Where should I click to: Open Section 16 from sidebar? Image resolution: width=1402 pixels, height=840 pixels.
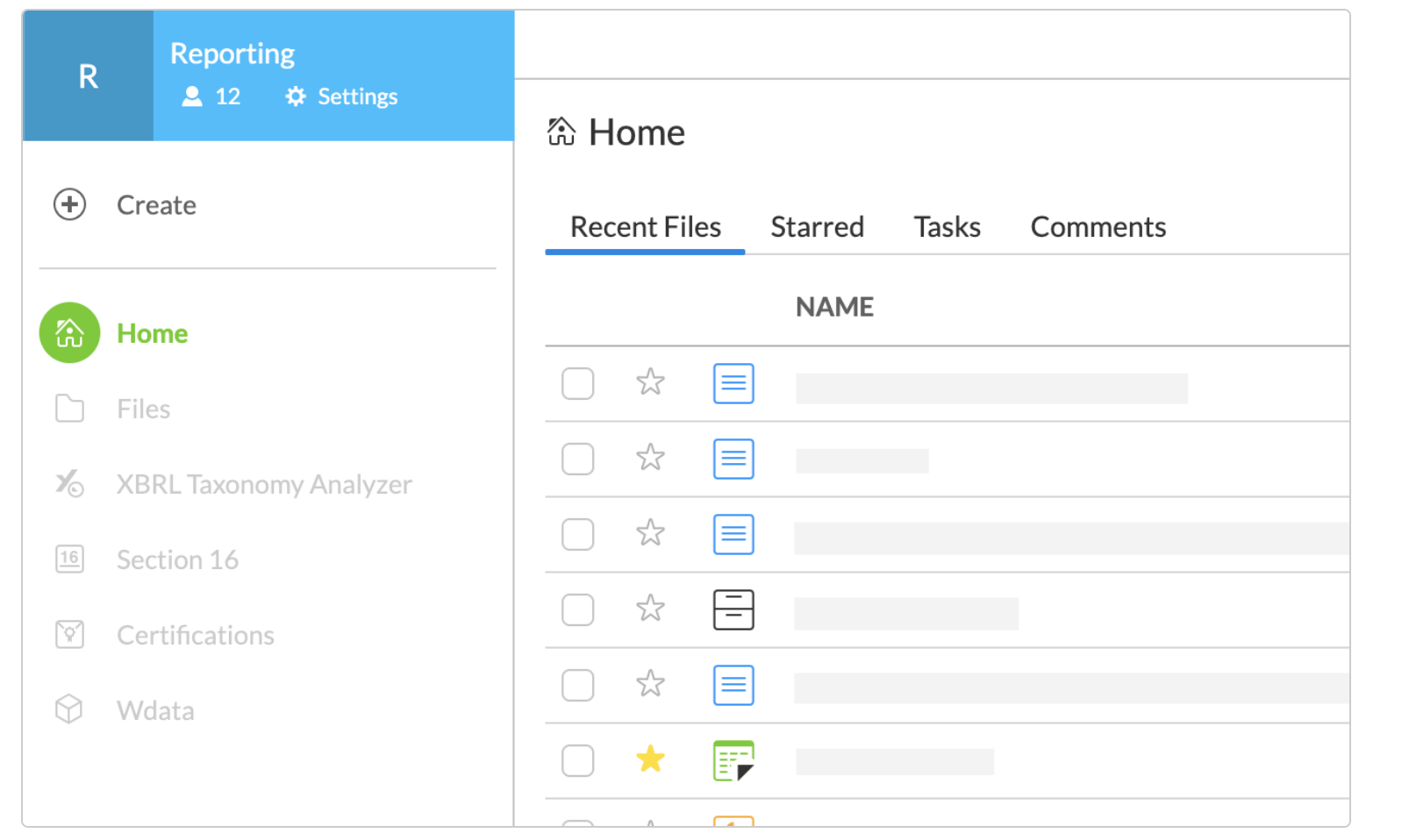69,559
